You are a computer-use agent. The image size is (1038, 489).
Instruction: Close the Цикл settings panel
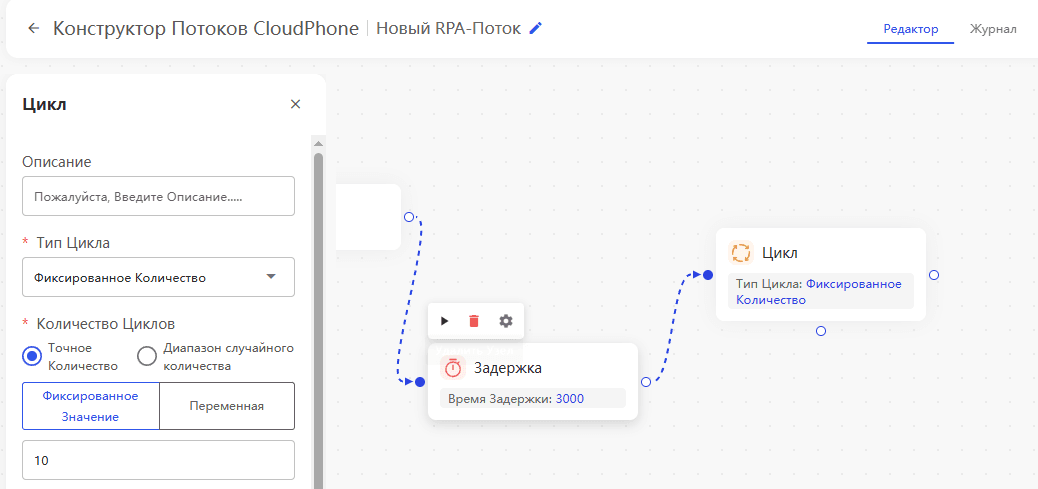296,104
